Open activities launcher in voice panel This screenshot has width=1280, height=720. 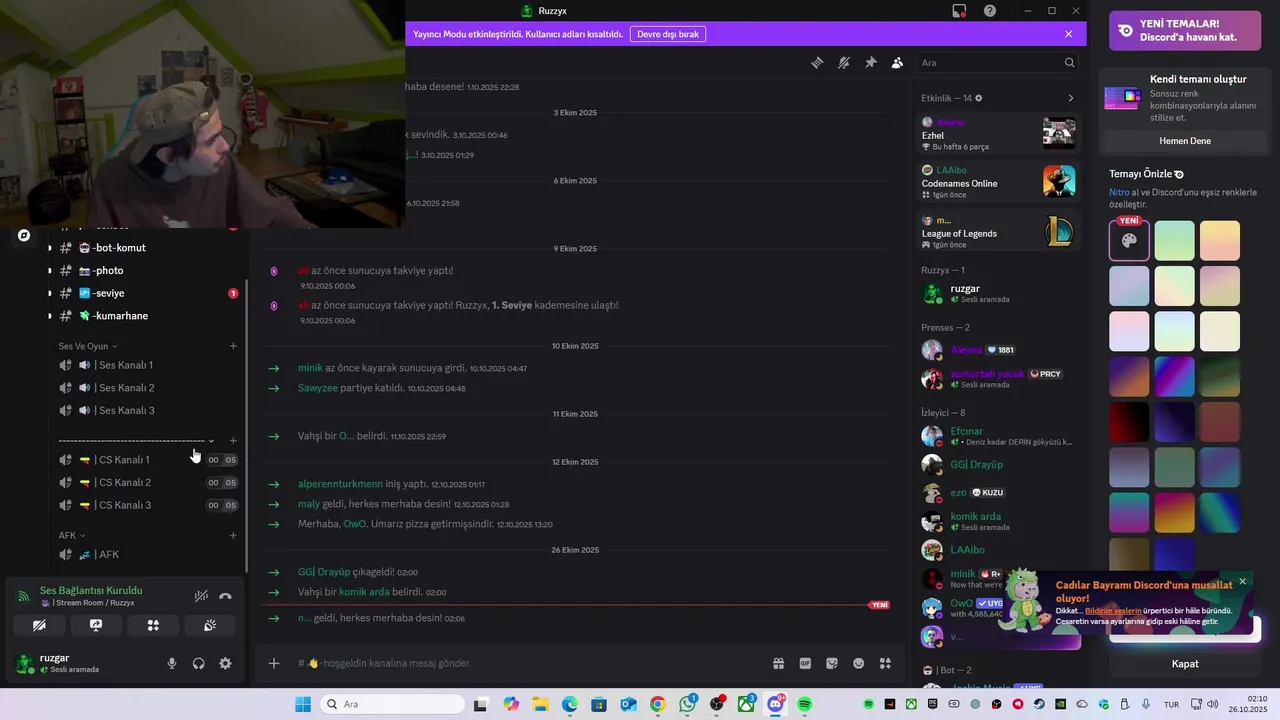pos(153,625)
